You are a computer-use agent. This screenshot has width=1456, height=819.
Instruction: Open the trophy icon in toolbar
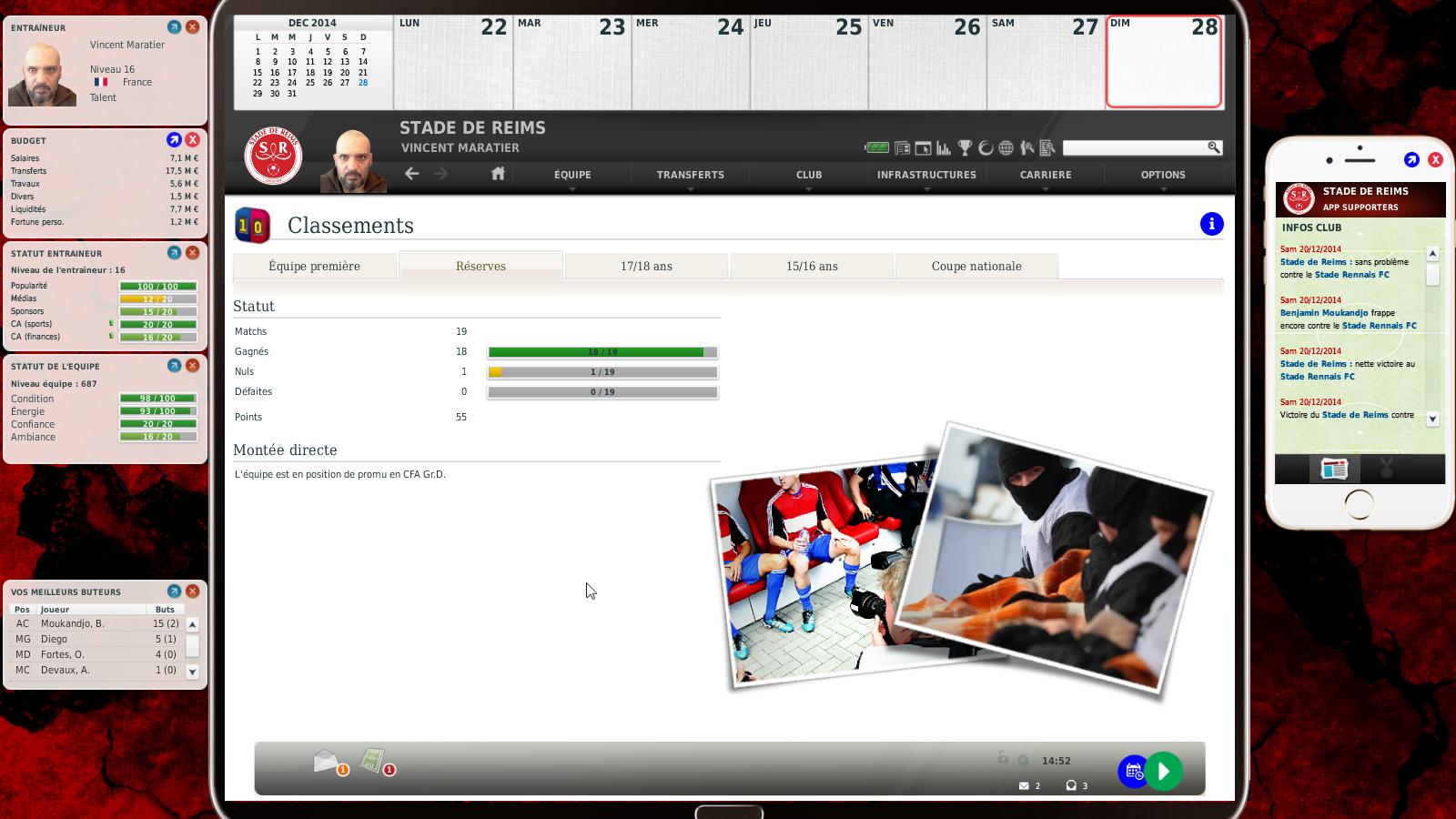point(965,147)
